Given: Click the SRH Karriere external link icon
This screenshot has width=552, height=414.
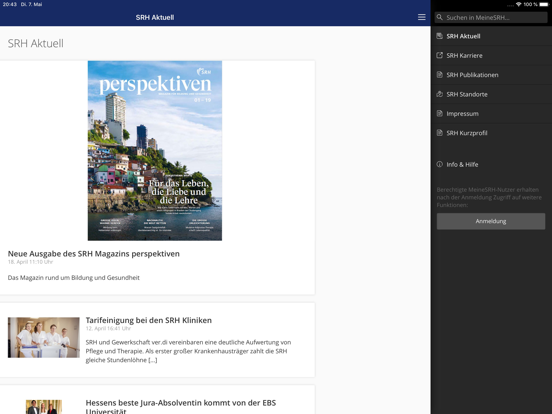Looking at the screenshot, I should point(439,55).
